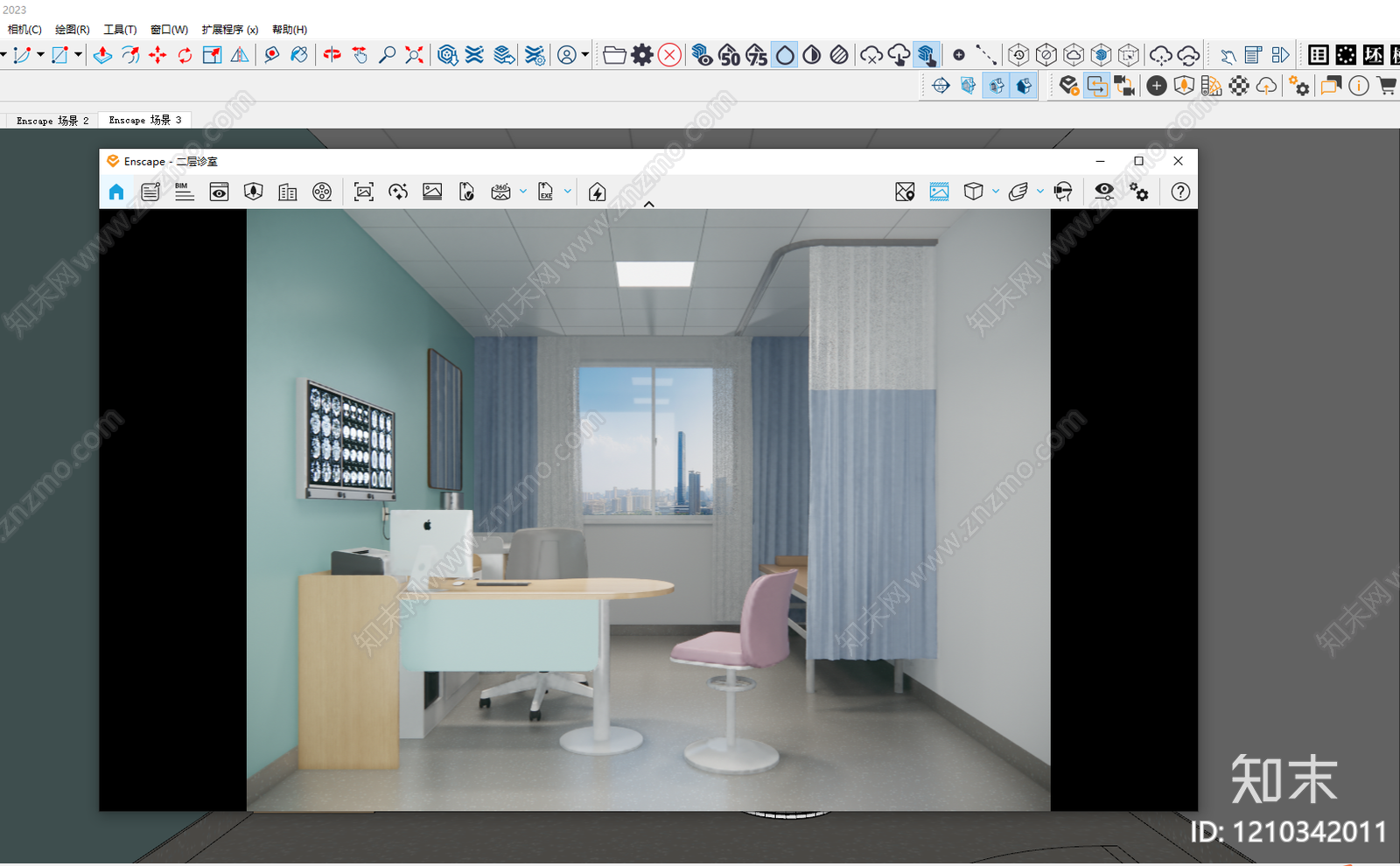Screen dimensions: 1400x866
Task: Open the video editor film reel icon
Action: pos(322,192)
